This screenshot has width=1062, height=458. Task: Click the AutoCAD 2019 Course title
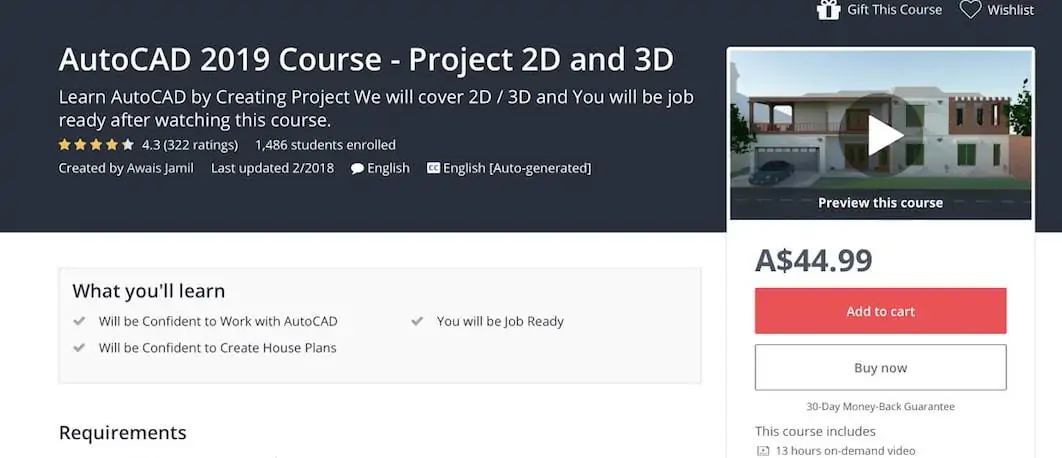(x=366, y=60)
